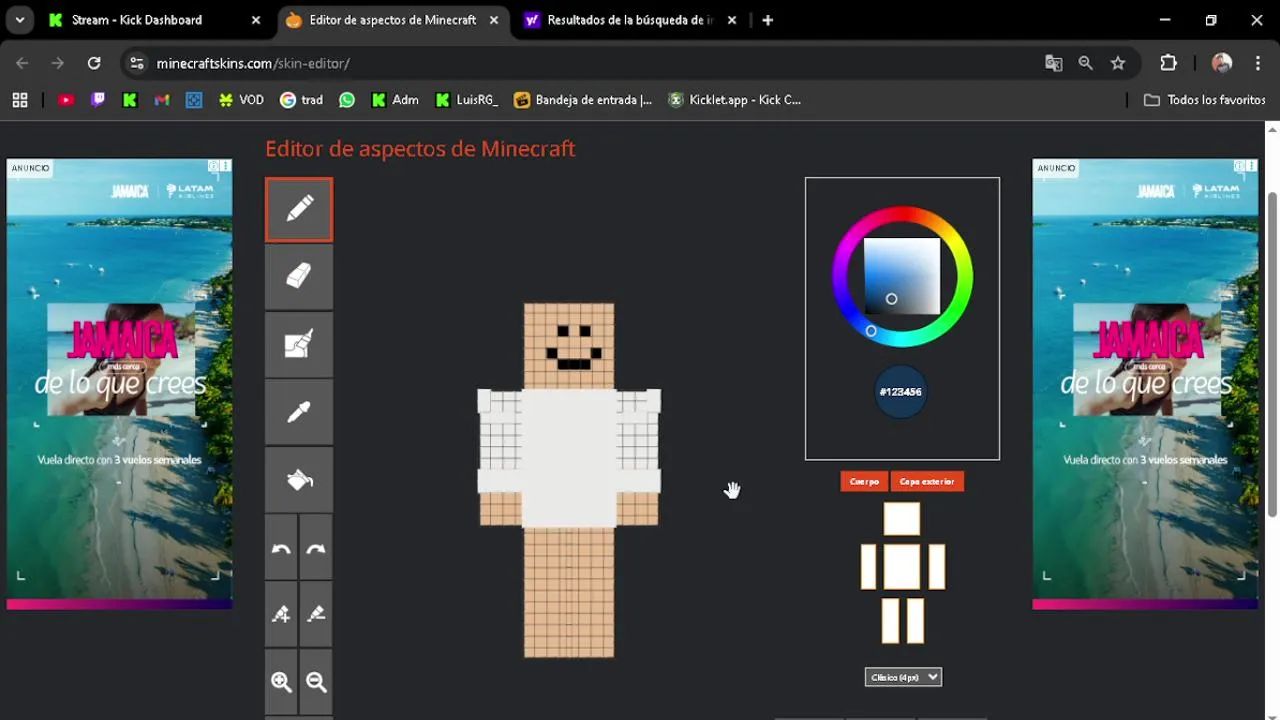Click the hue ring handle on color wheel
The height and width of the screenshot is (720, 1280).
(871, 331)
